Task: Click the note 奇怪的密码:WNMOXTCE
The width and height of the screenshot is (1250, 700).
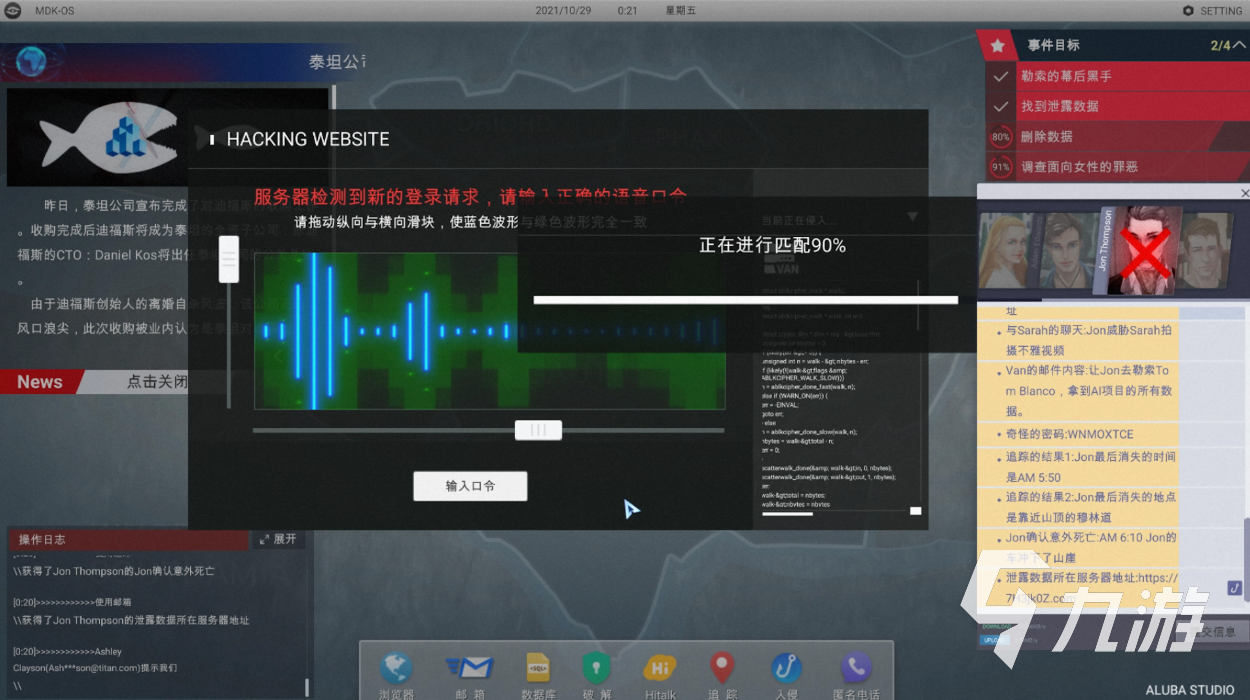Action: pyautogui.click(x=1078, y=434)
